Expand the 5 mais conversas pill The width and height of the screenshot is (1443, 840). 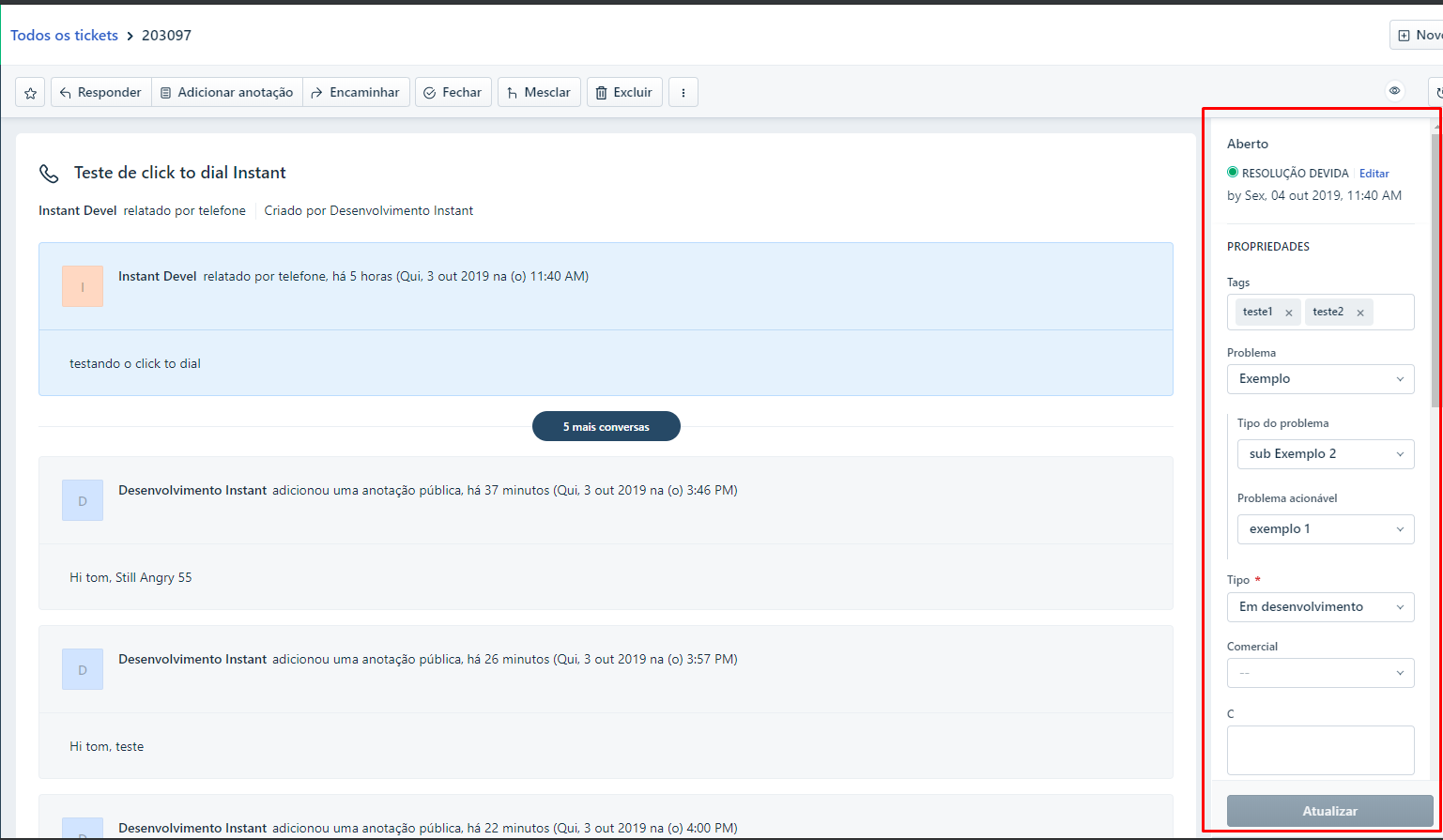coord(606,426)
